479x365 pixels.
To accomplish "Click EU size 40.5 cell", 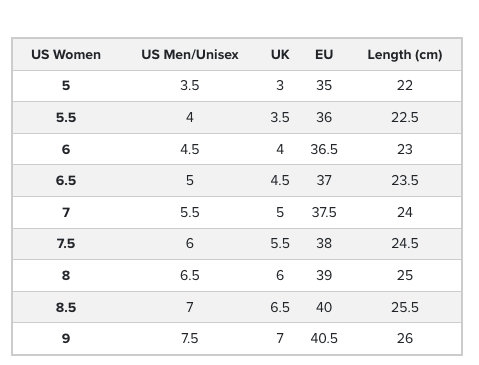I will pyautogui.click(x=324, y=338).
